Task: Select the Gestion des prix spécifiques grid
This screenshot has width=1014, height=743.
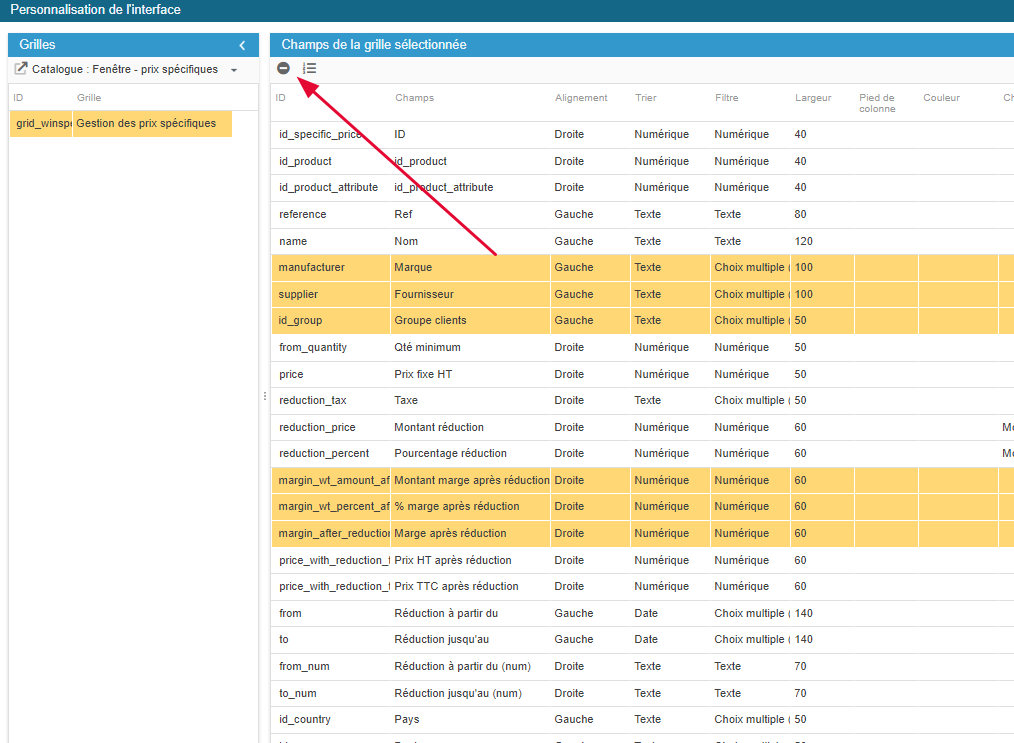Action: (146, 124)
